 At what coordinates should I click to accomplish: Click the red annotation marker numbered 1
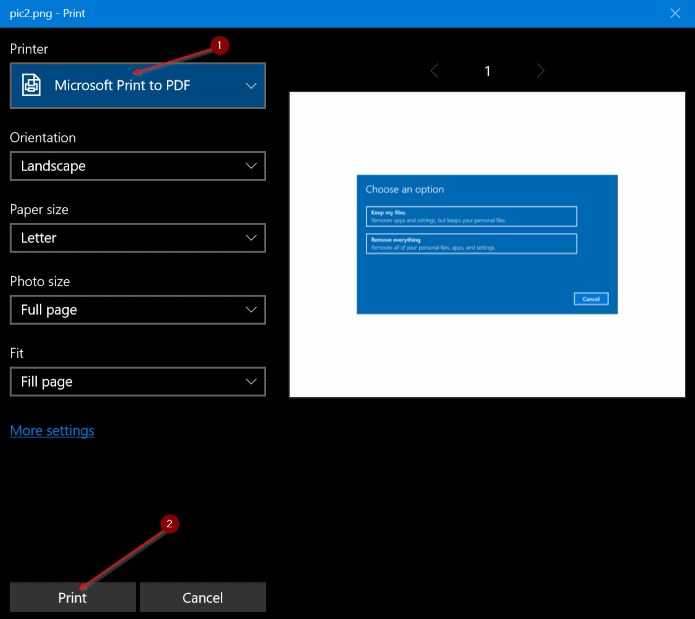[221, 45]
